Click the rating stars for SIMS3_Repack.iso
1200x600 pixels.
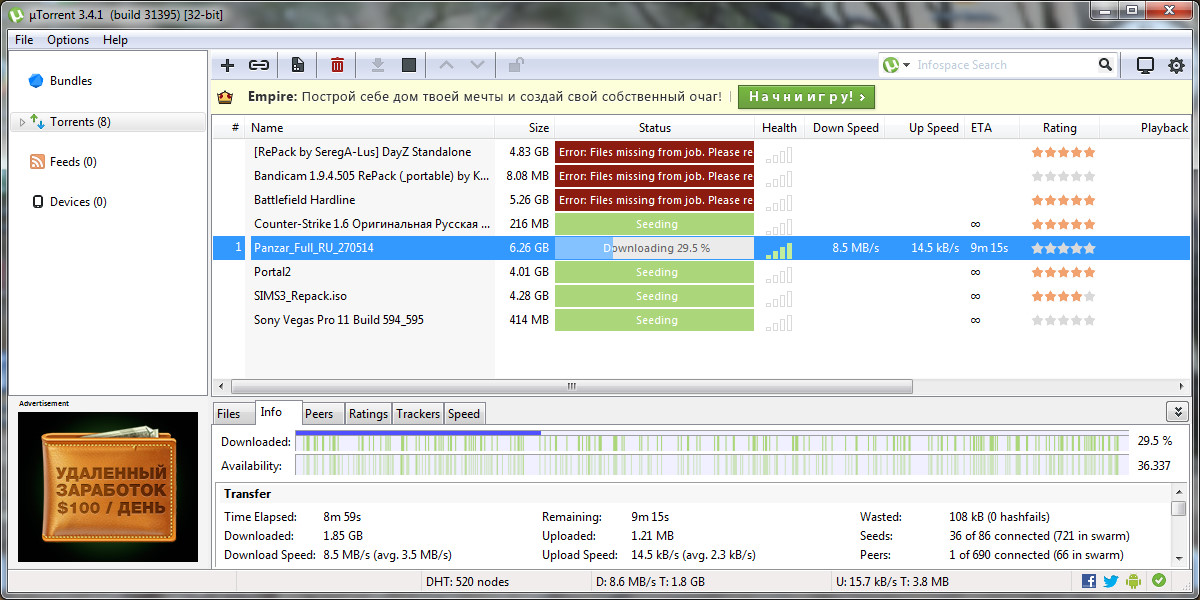pyautogui.click(x=1063, y=296)
